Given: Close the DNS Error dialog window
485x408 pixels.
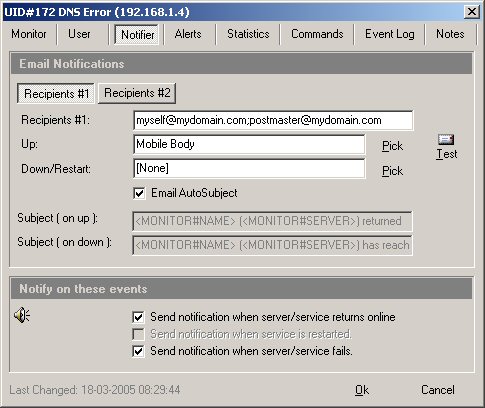Looking at the screenshot, I should [x=472, y=12].
